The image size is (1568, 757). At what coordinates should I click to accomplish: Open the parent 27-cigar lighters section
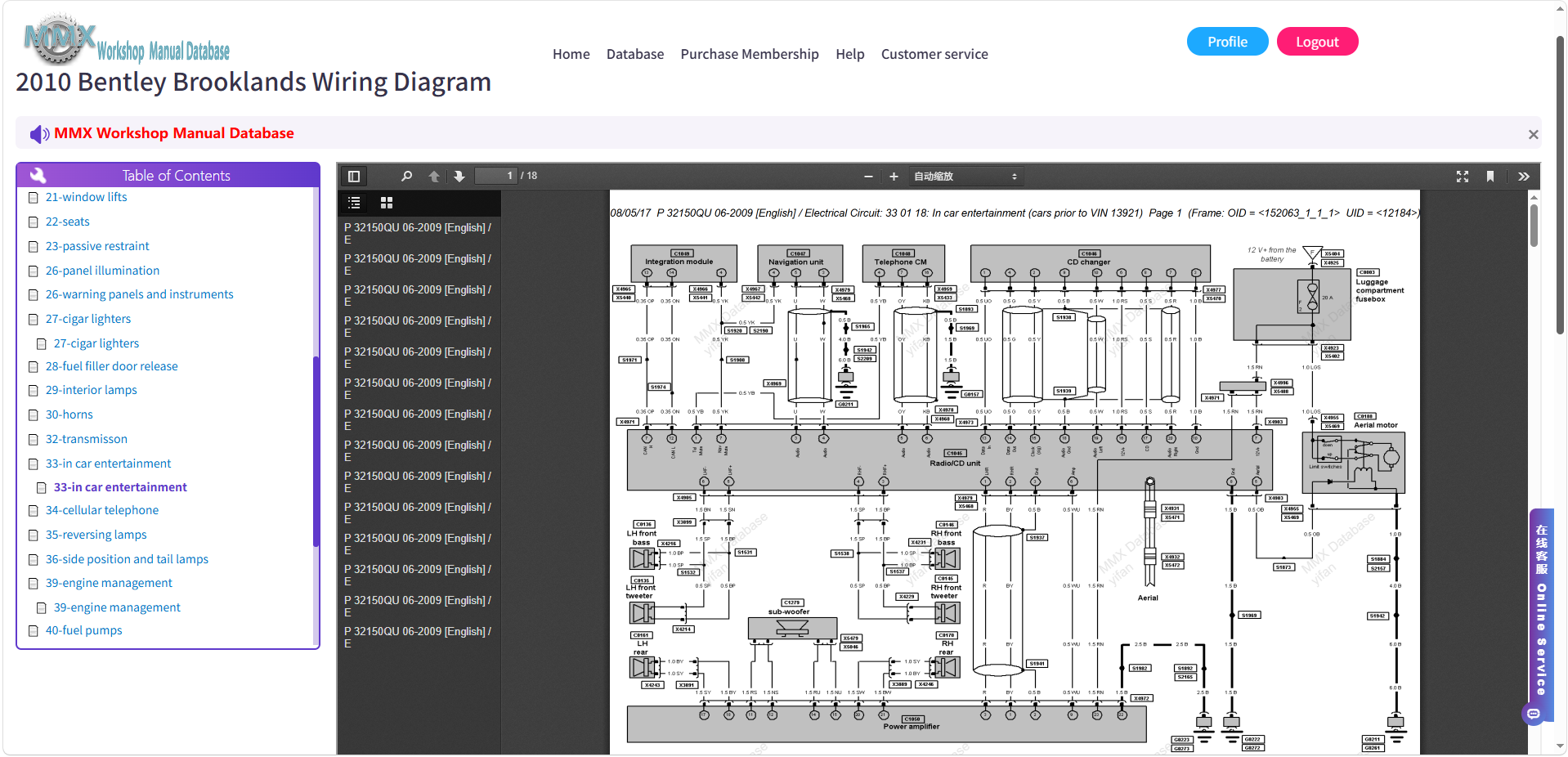[88, 319]
